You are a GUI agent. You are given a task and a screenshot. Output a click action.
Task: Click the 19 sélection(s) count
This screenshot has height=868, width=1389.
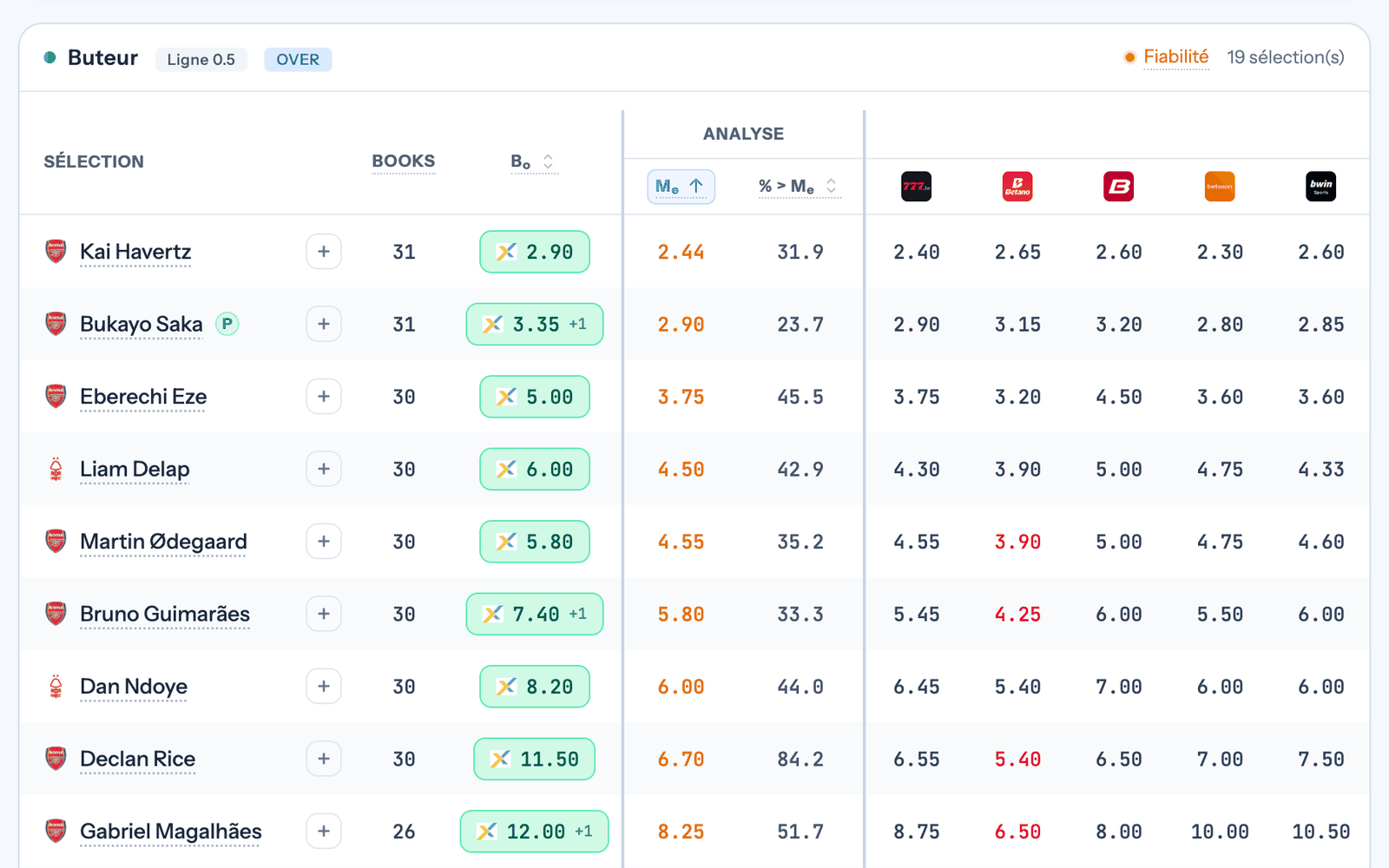pos(1286,57)
